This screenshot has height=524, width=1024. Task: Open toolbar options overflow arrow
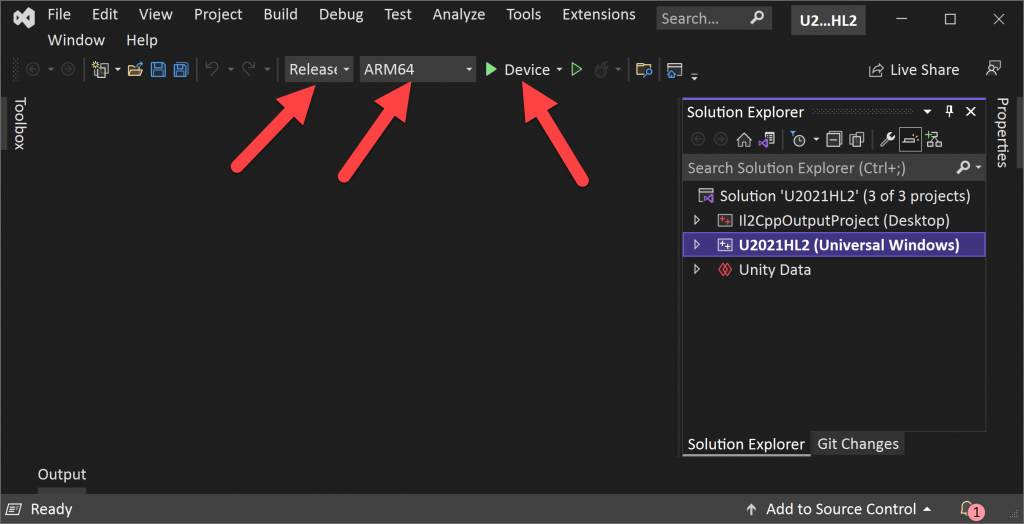[x=694, y=76]
